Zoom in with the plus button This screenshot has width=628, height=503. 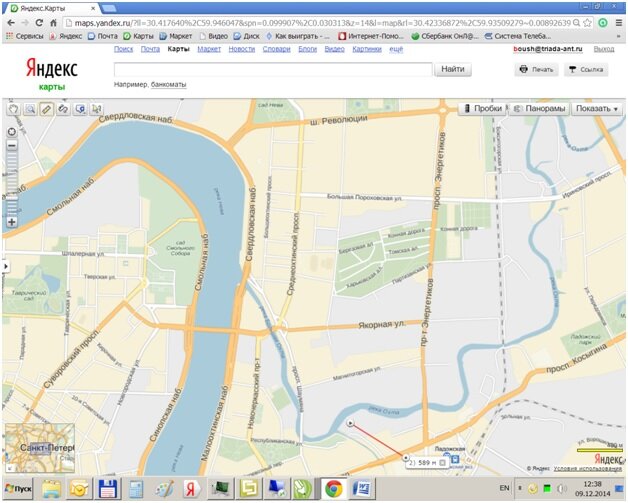pos(12,222)
